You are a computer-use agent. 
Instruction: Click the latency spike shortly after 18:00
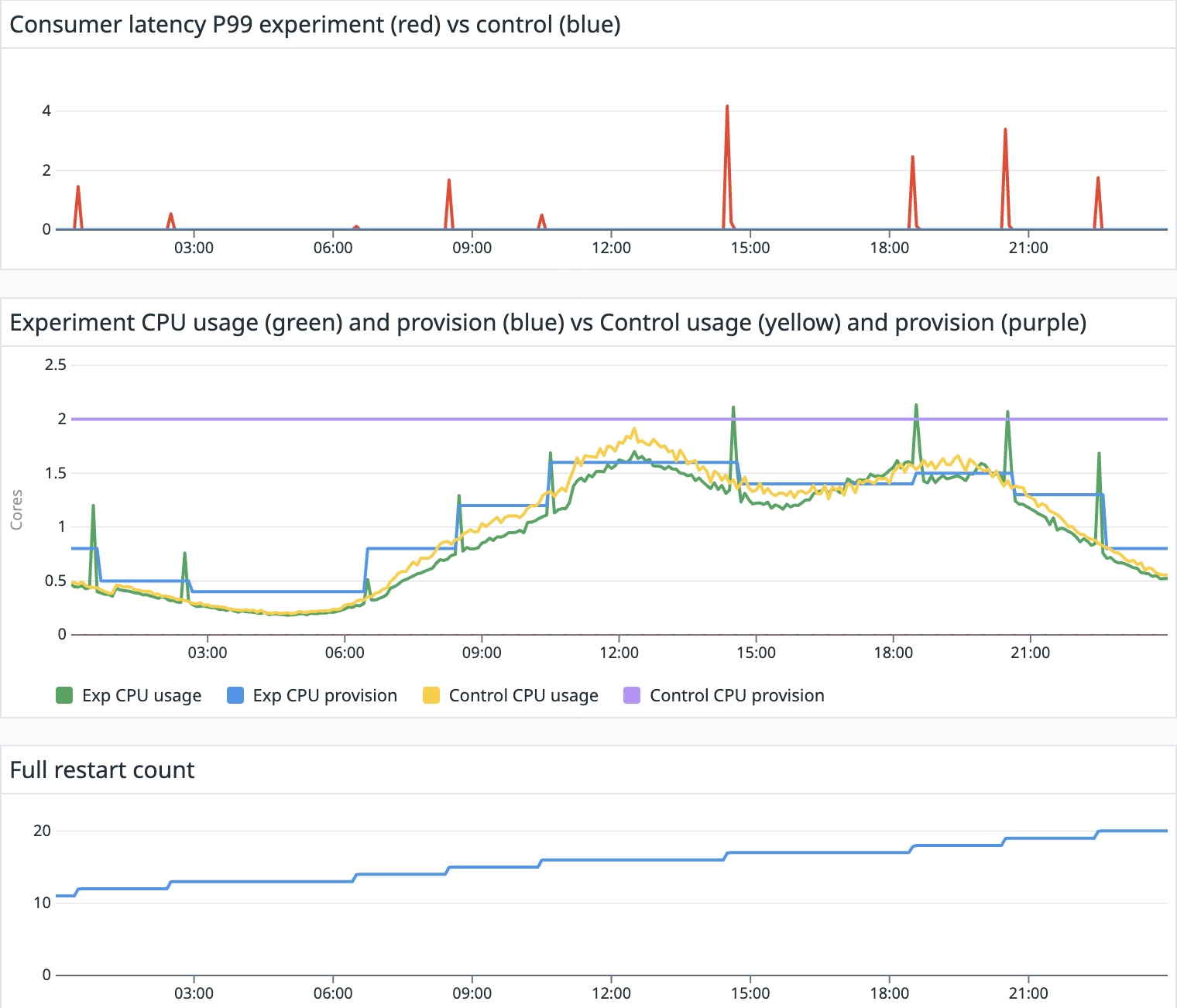pyautogui.click(x=912, y=159)
